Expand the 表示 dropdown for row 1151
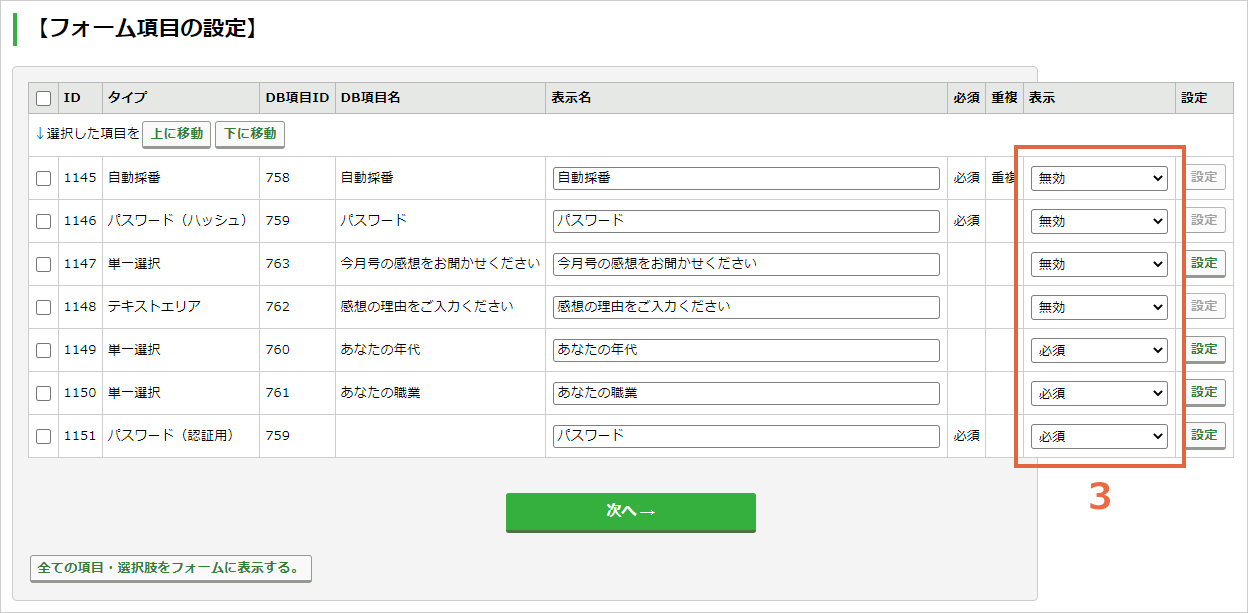The image size is (1248, 613). coord(1099,436)
